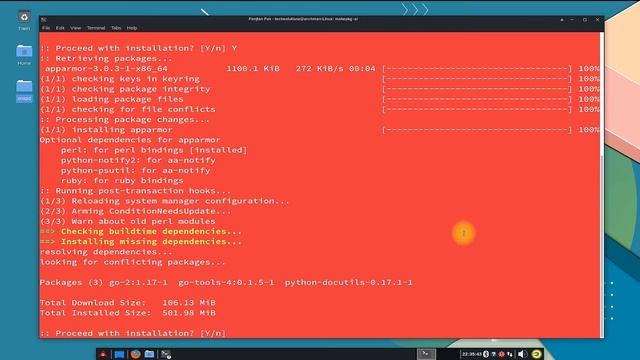Viewport: 640px width, 360px height.
Task: Click 'Running post-transaction hooks...' line
Action: coord(136,191)
